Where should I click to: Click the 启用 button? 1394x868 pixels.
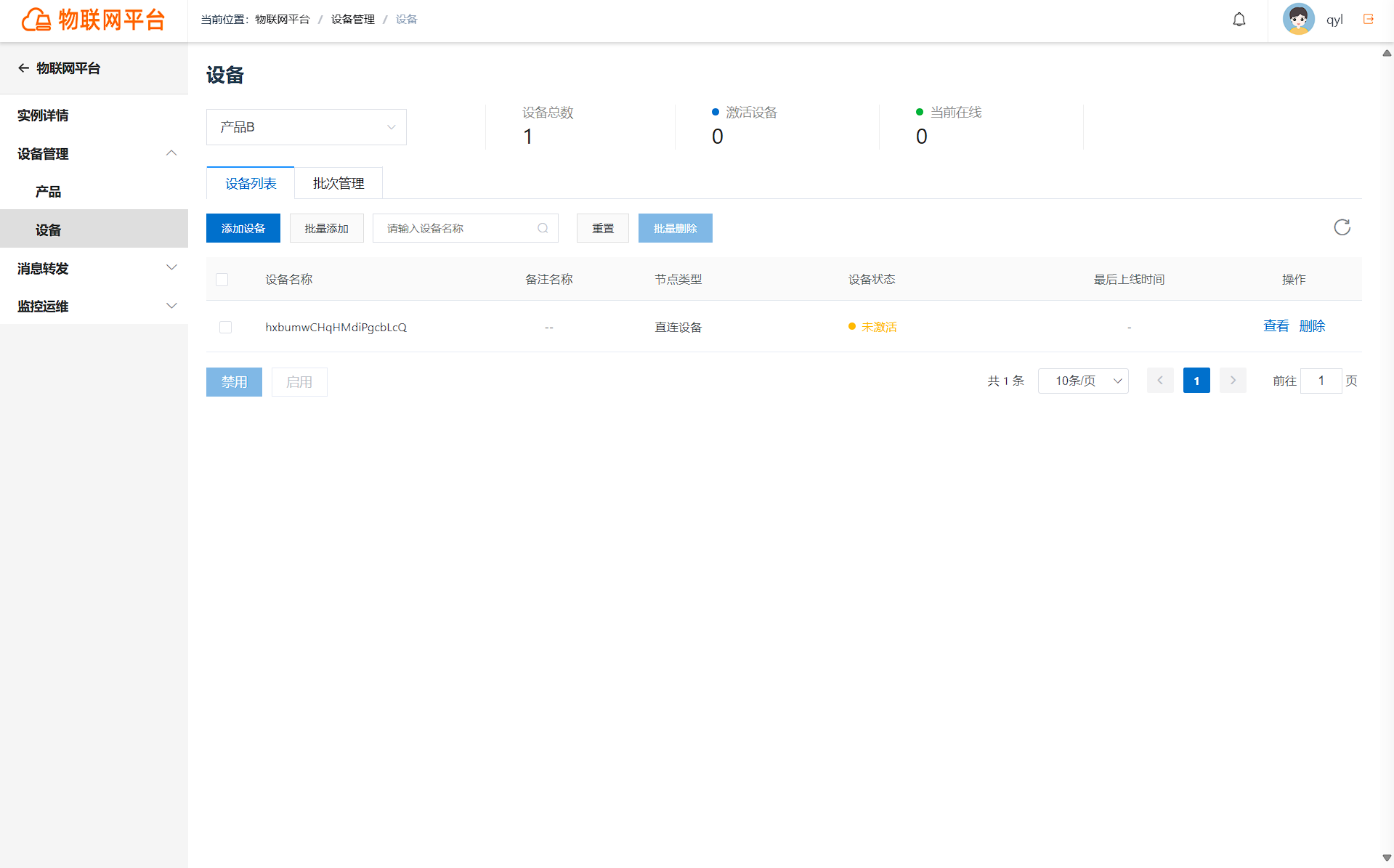[299, 382]
